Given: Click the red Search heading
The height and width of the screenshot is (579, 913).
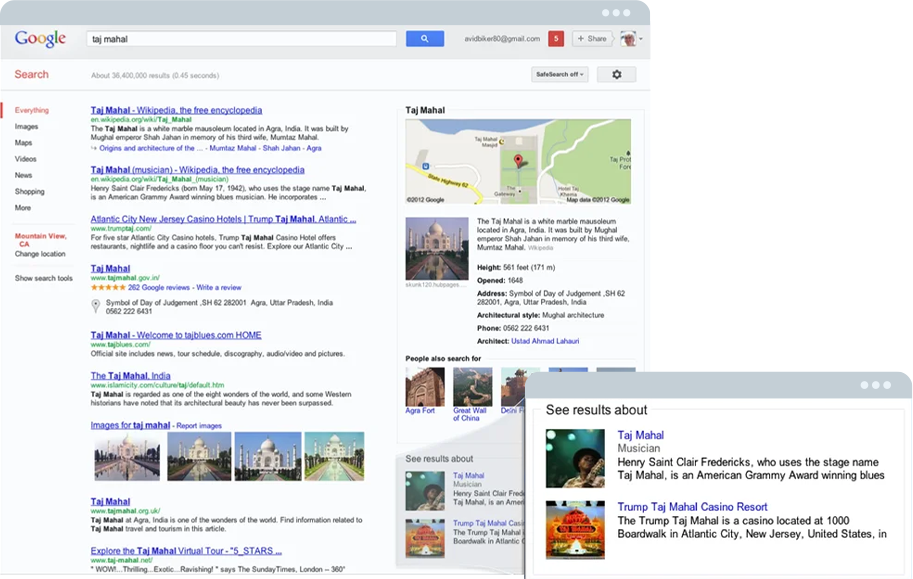Looking at the screenshot, I should pos(31,75).
